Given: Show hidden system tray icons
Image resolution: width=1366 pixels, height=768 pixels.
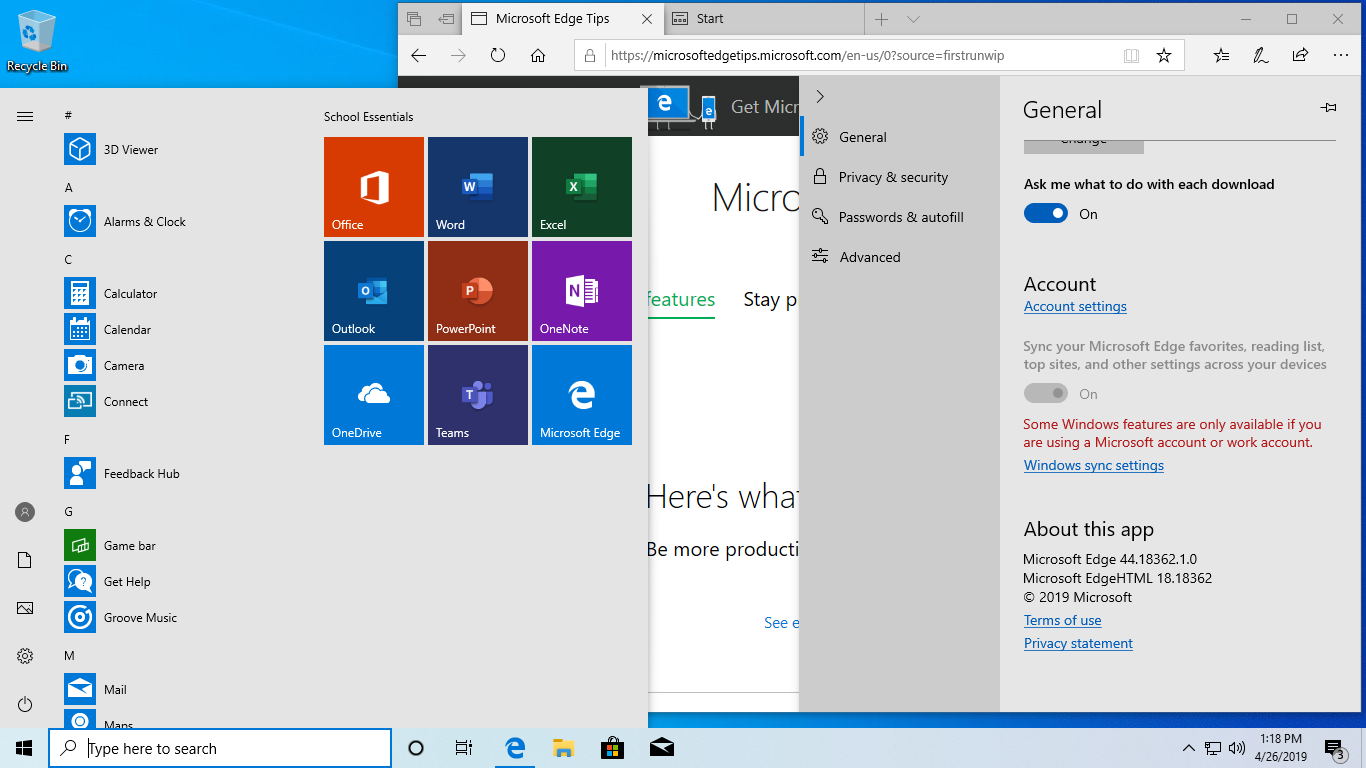Looking at the screenshot, I should click(x=1188, y=748).
